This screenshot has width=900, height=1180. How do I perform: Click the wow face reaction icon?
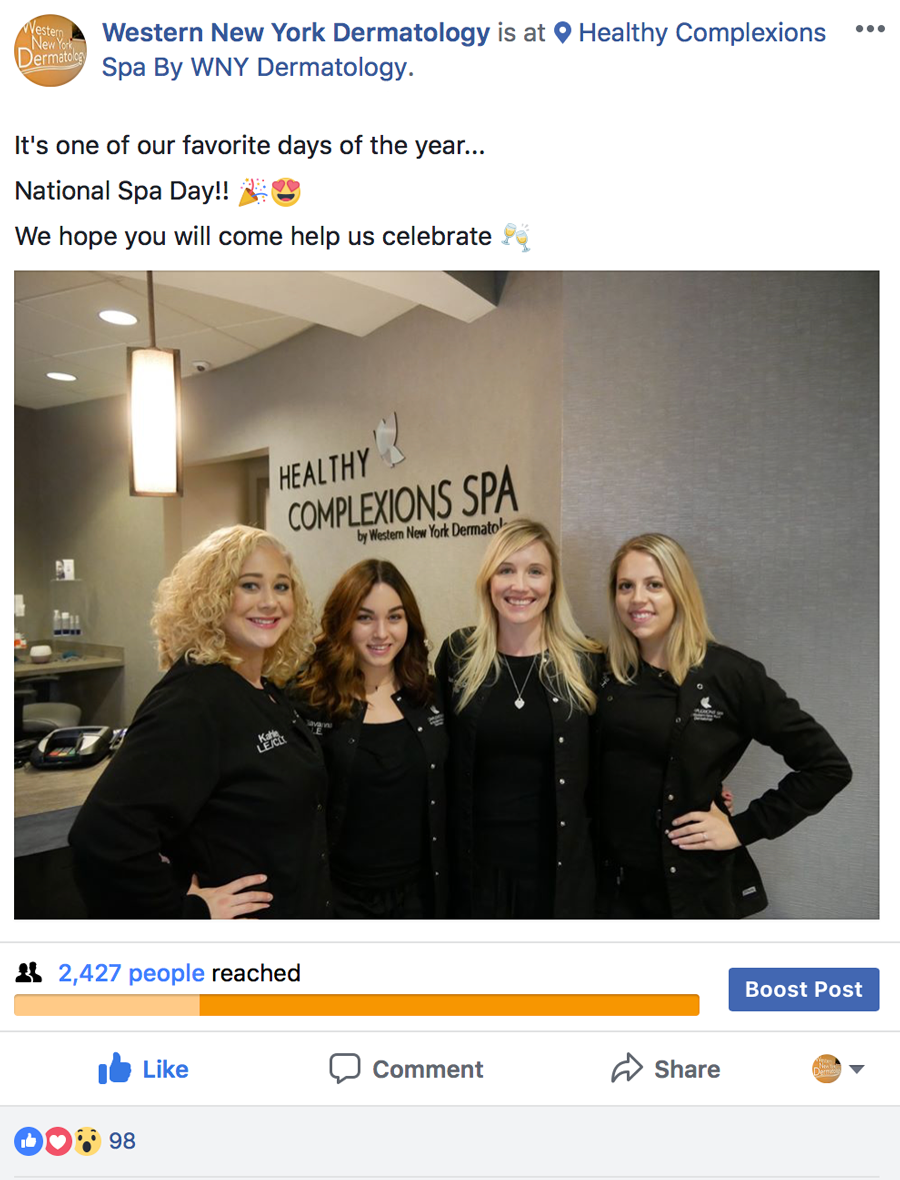[x=87, y=1141]
